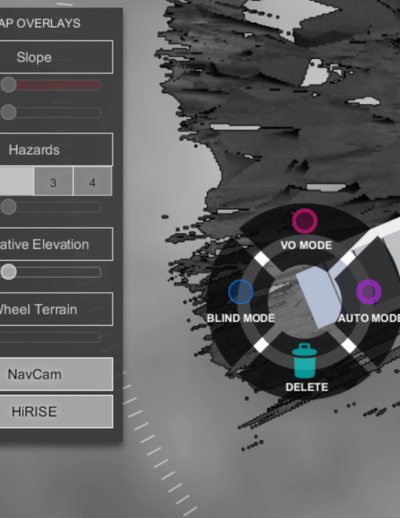Select the pink VO MODE circle icon
This screenshot has height=518, width=400.
[x=304, y=221]
